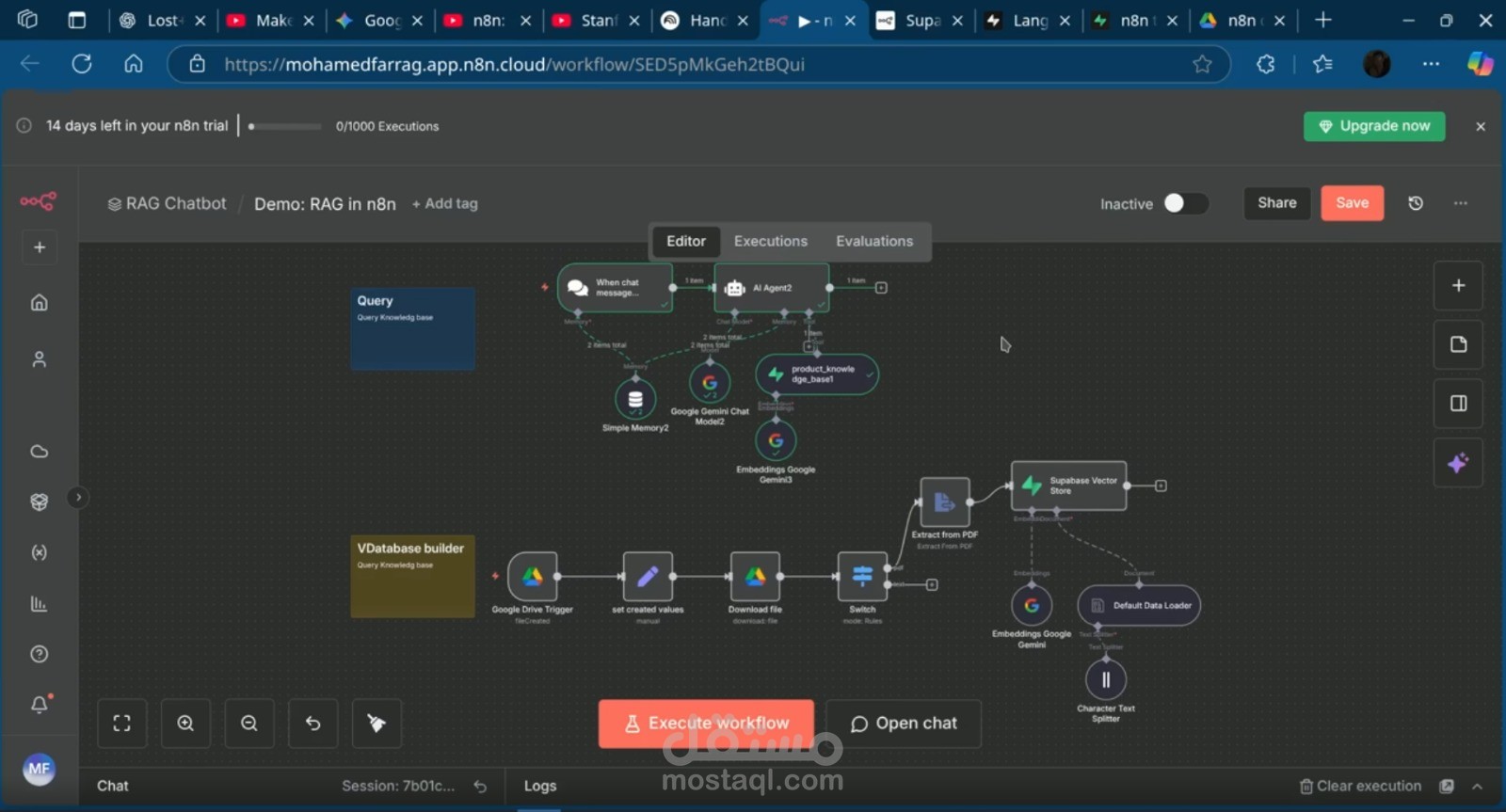Select the Query sticky note
Screen dimensions: 1506x812
[412, 328]
